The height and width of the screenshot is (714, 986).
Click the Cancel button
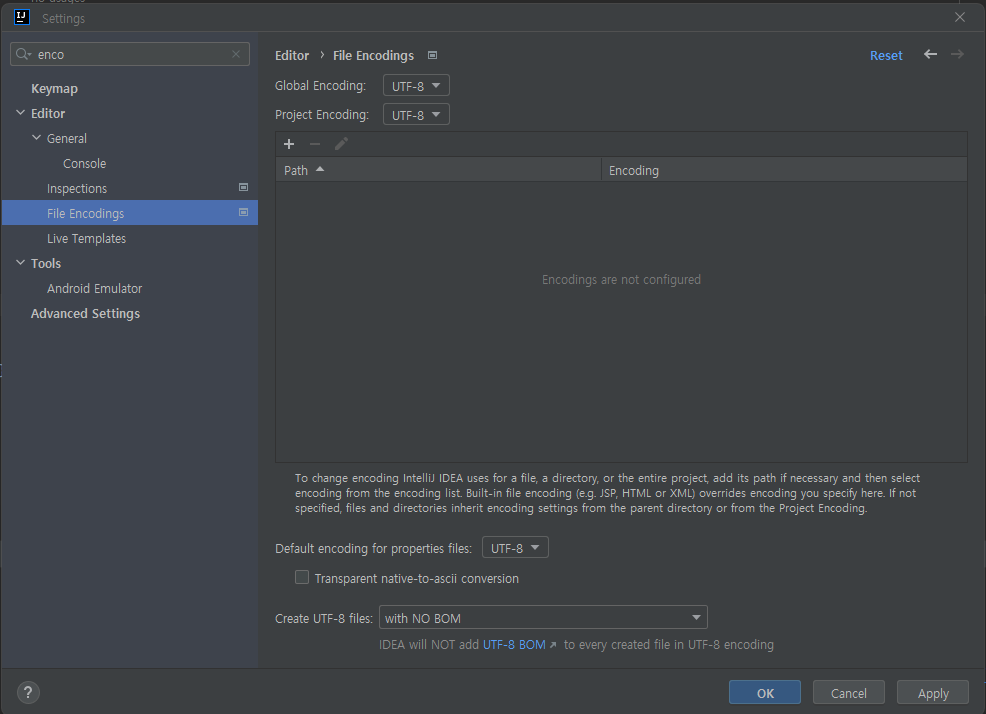click(x=848, y=693)
